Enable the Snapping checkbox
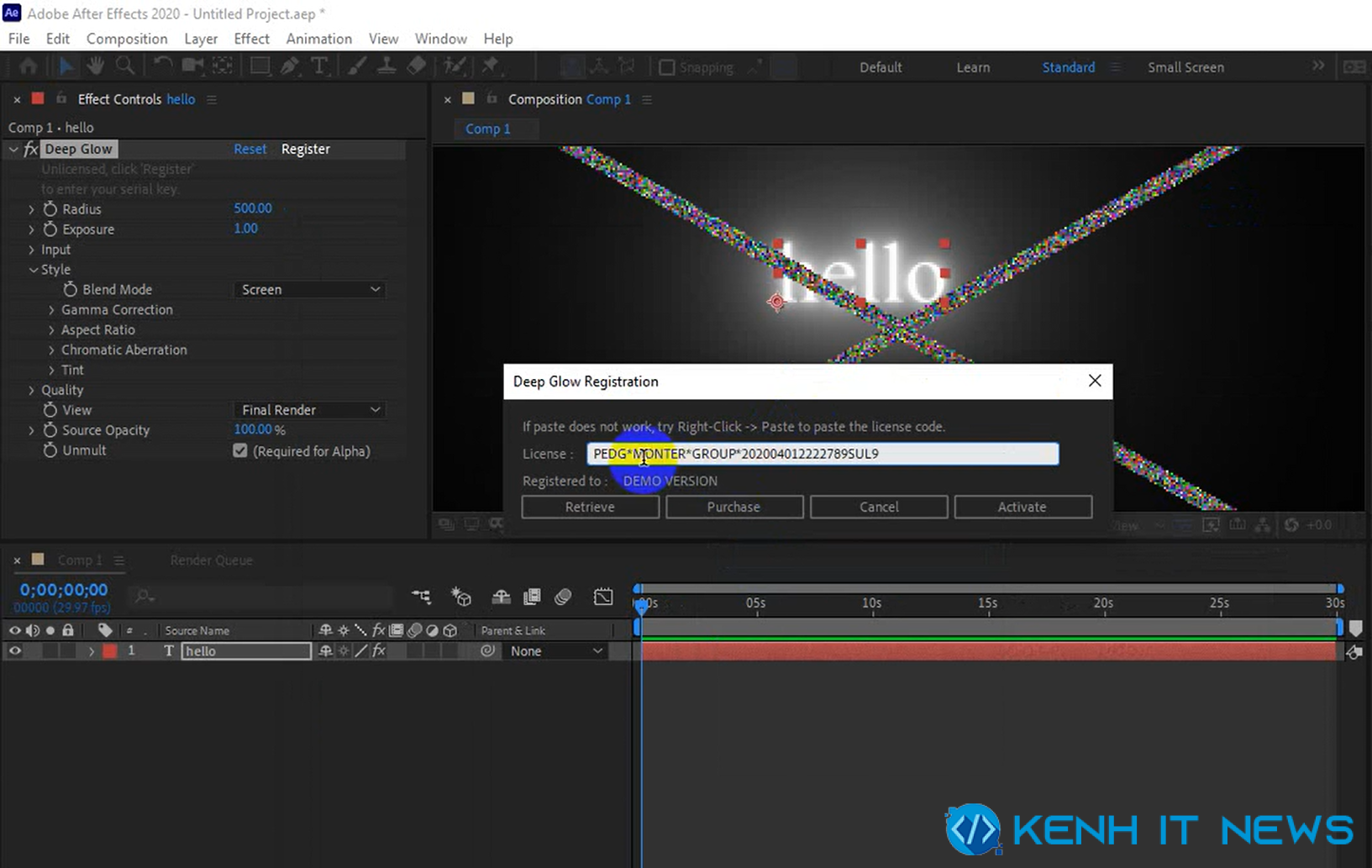 coord(667,67)
